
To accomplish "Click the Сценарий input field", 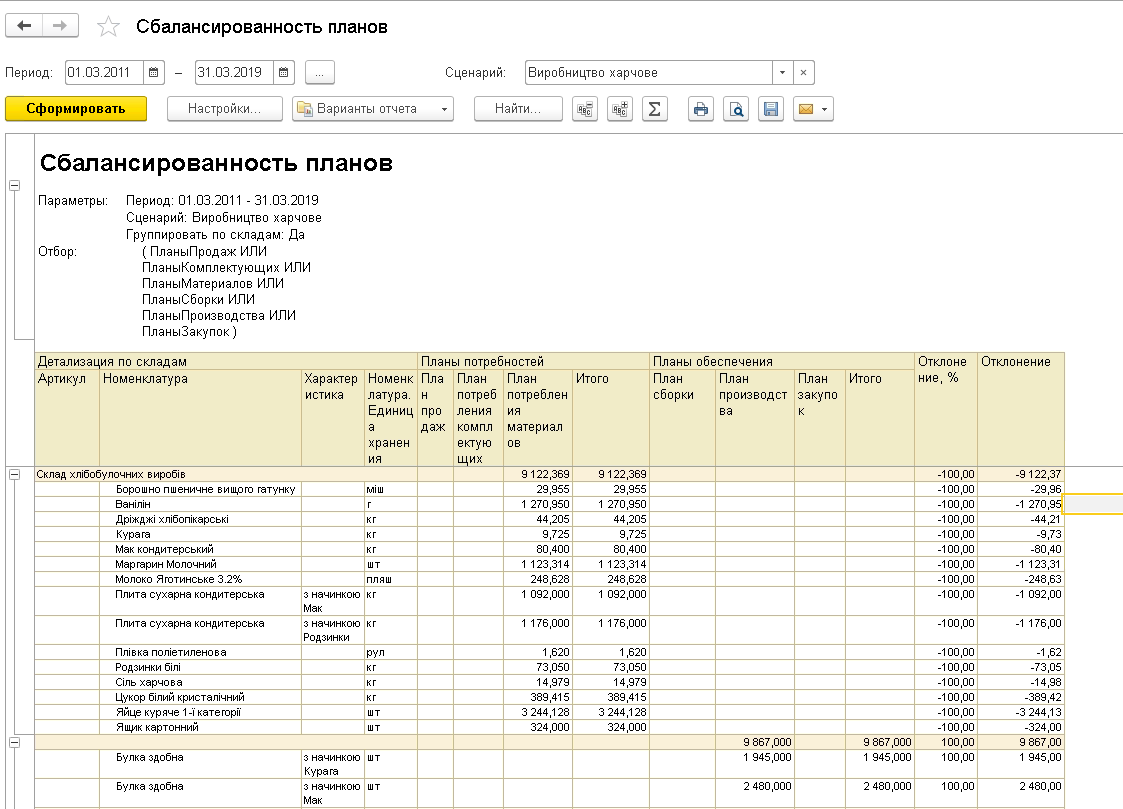I will pos(649,72).
